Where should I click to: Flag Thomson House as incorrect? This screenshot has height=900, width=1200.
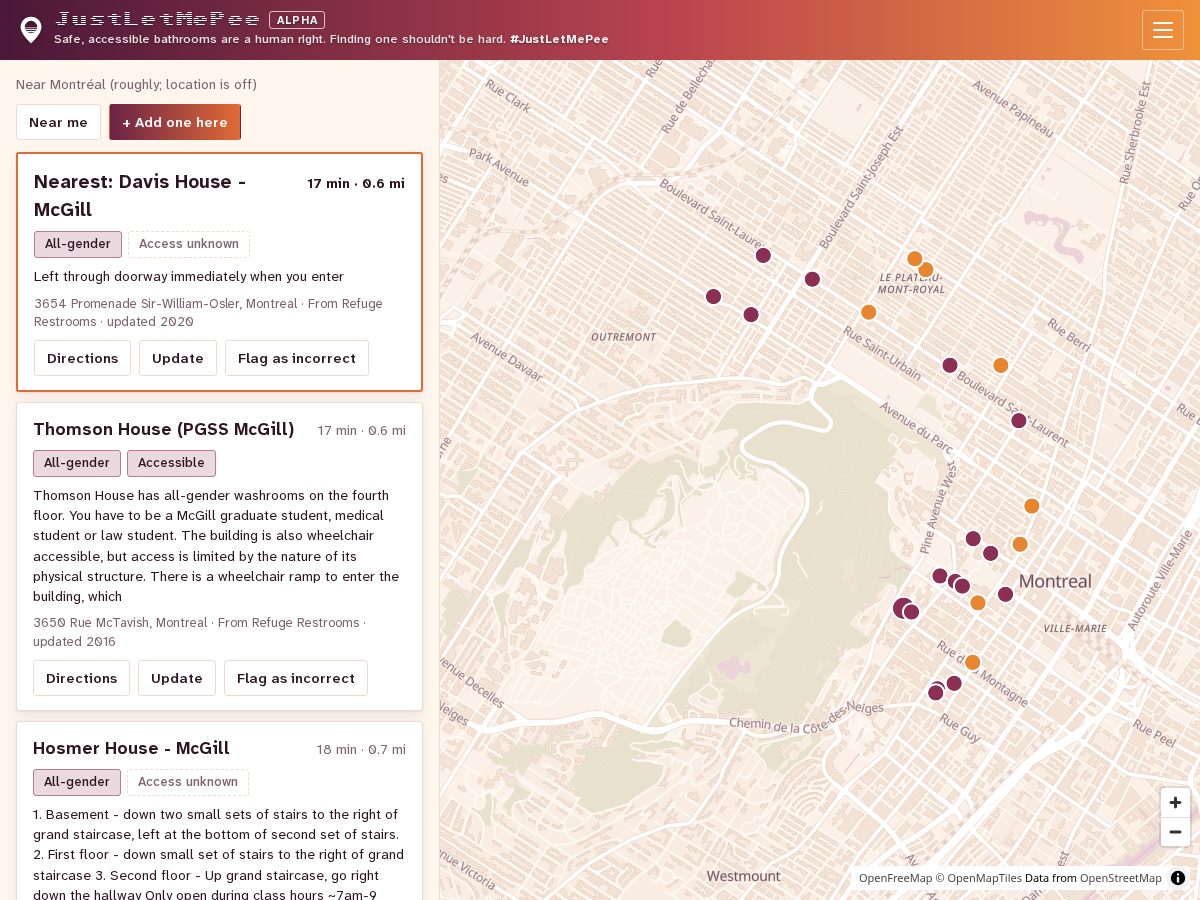(296, 678)
